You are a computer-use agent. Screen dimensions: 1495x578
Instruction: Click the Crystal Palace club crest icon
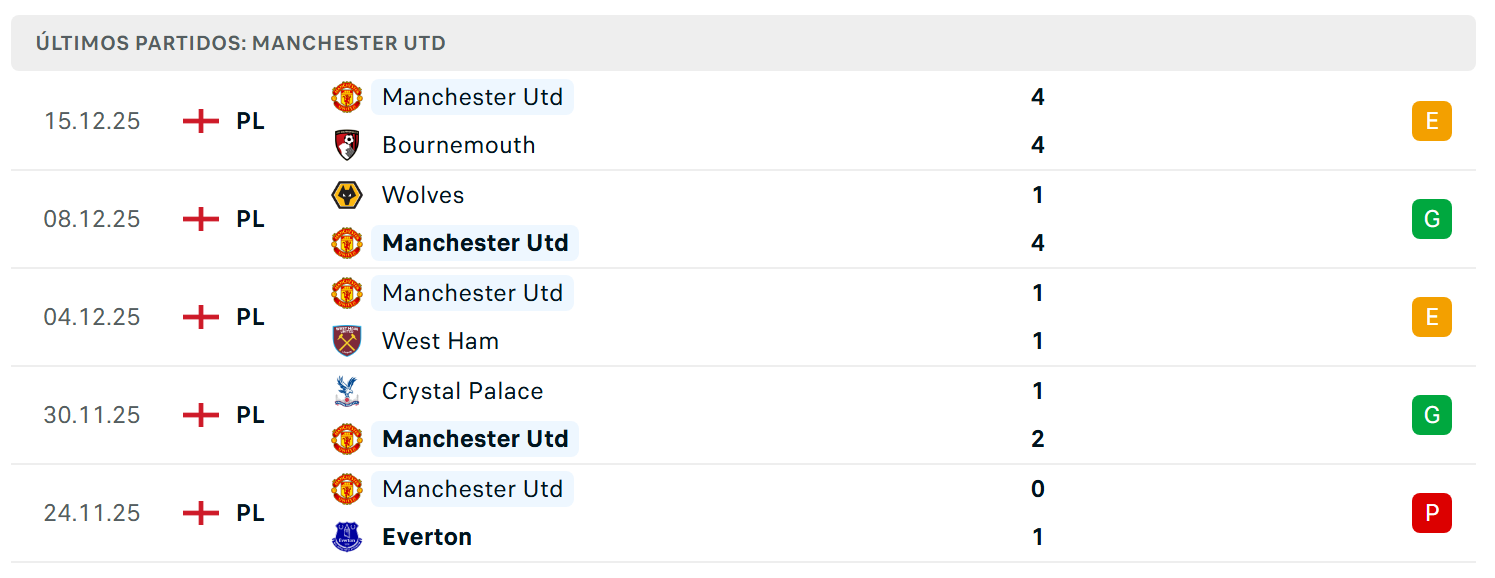pyautogui.click(x=347, y=391)
